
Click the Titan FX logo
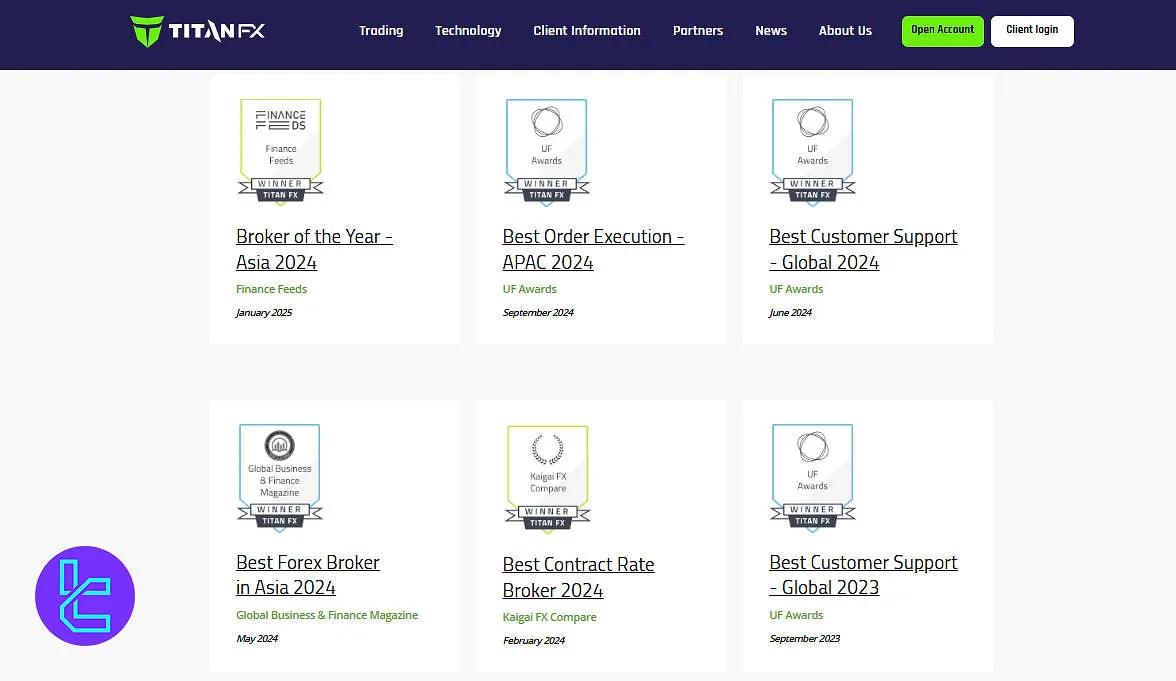(198, 31)
